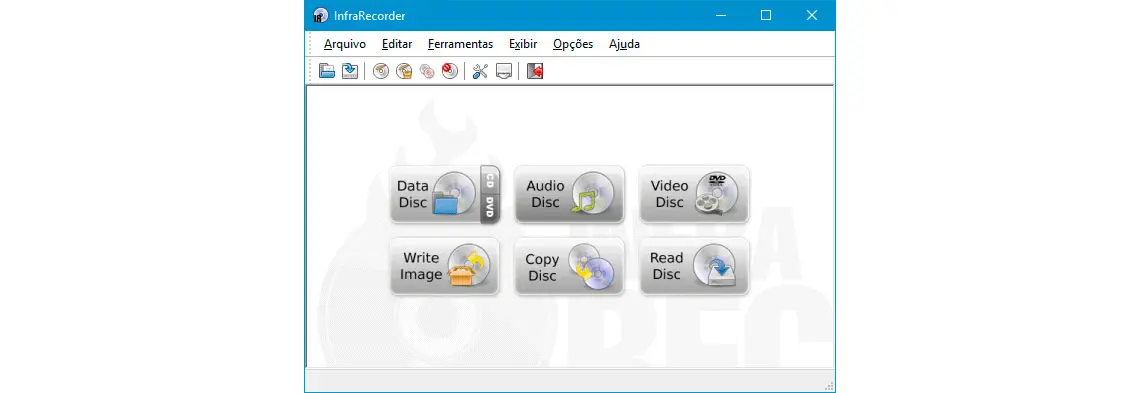Click the Write Image button
1140x393 pixels.
444,266
